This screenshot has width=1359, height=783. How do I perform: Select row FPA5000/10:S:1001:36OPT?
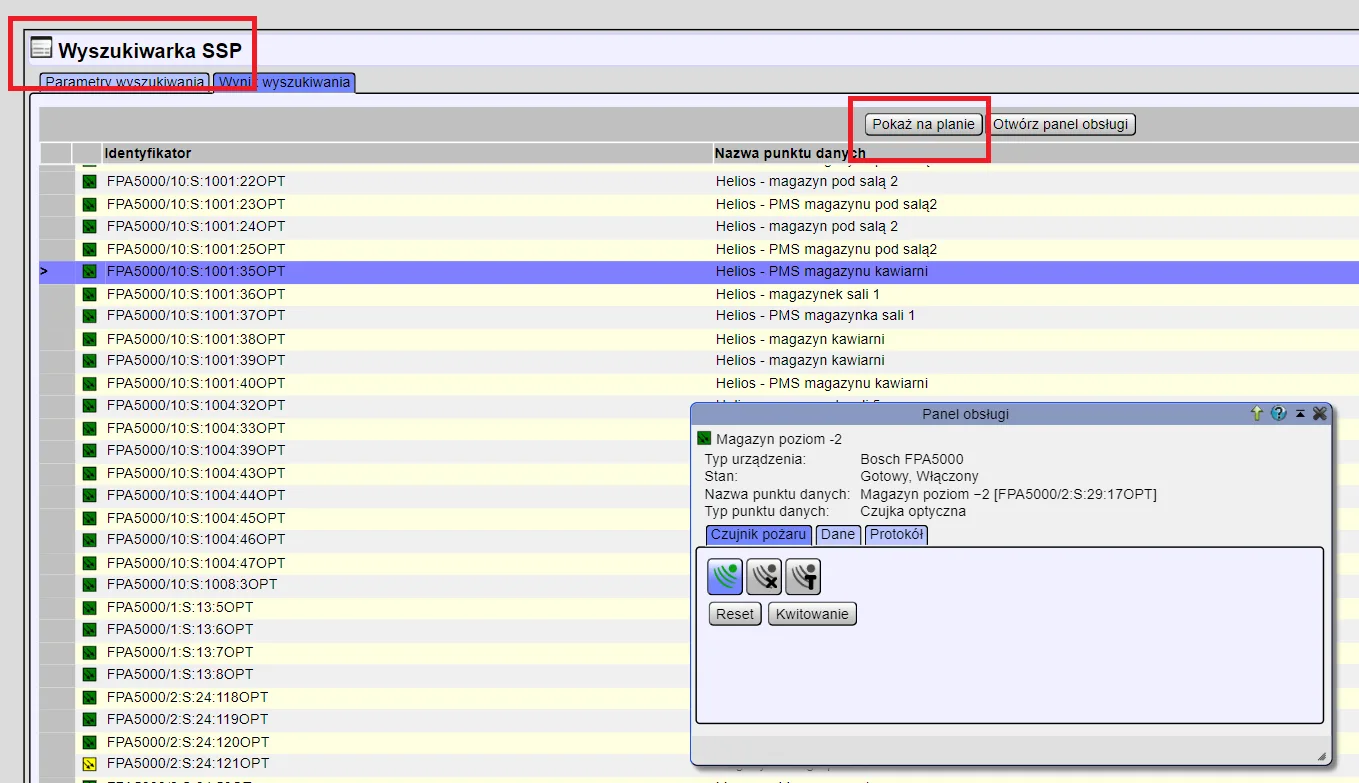point(196,294)
